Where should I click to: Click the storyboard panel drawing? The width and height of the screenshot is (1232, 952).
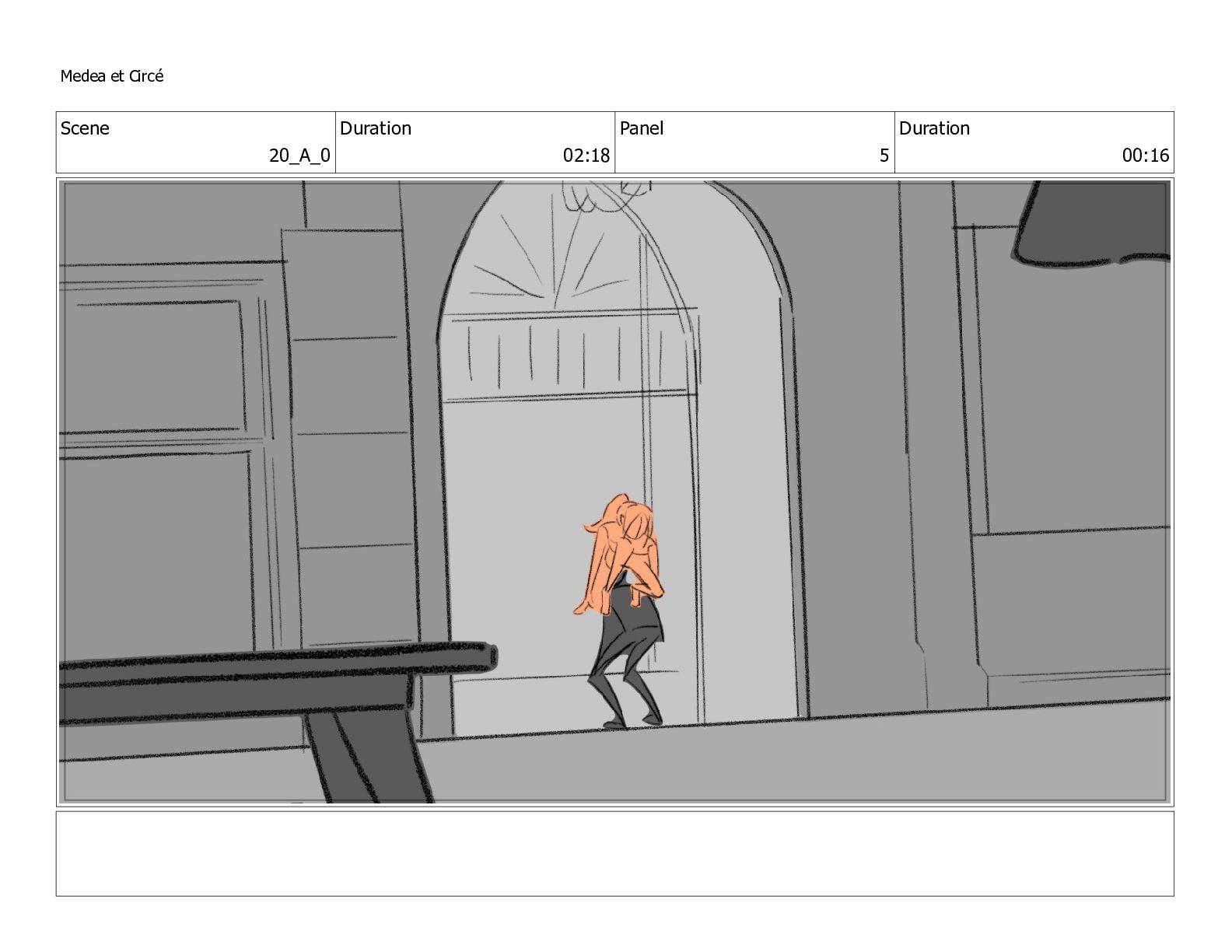click(614, 492)
